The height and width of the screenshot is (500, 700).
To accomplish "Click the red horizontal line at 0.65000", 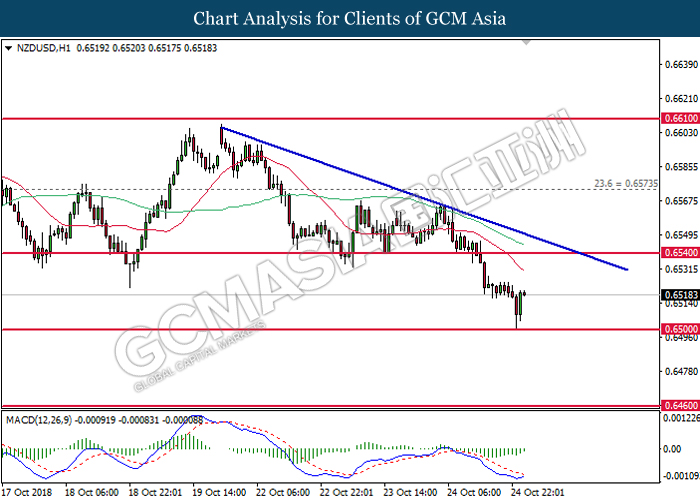I will tap(330, 329).
